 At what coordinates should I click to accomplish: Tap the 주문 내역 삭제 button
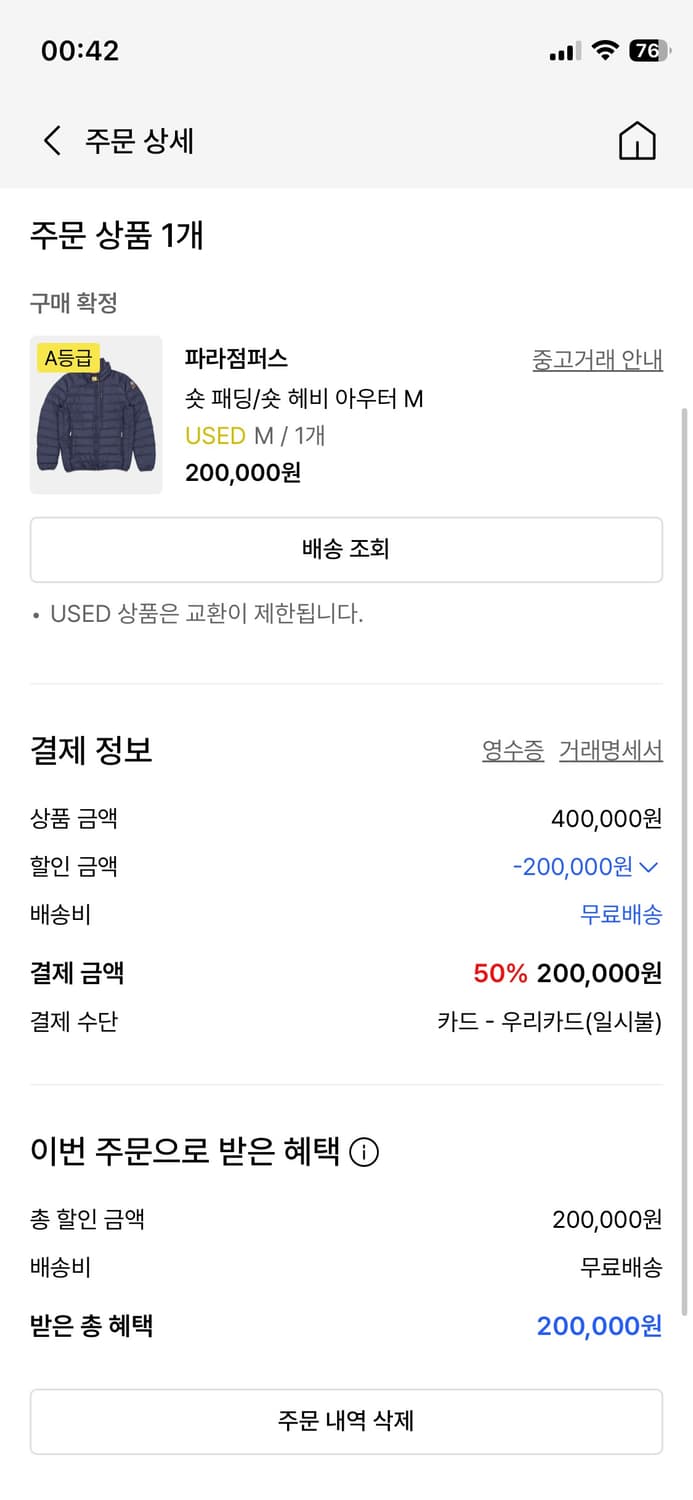(x=346, y=1421)
